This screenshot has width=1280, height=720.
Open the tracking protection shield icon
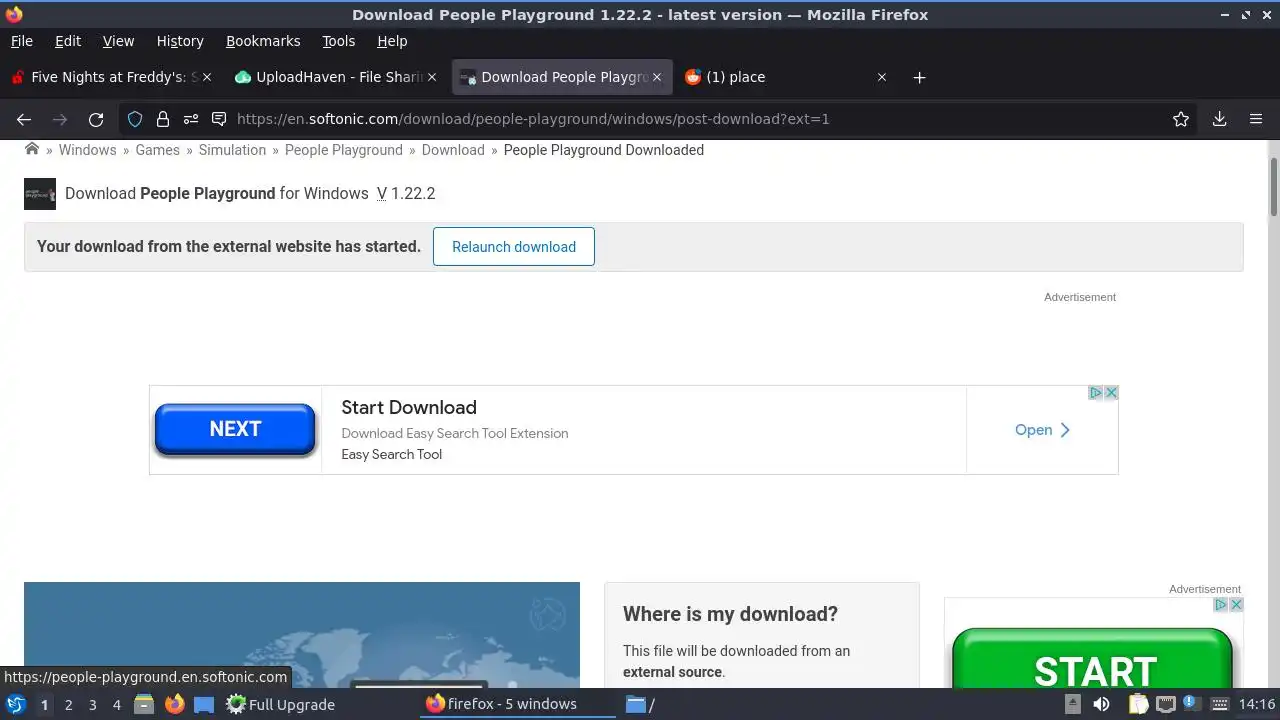coord(135,119)
